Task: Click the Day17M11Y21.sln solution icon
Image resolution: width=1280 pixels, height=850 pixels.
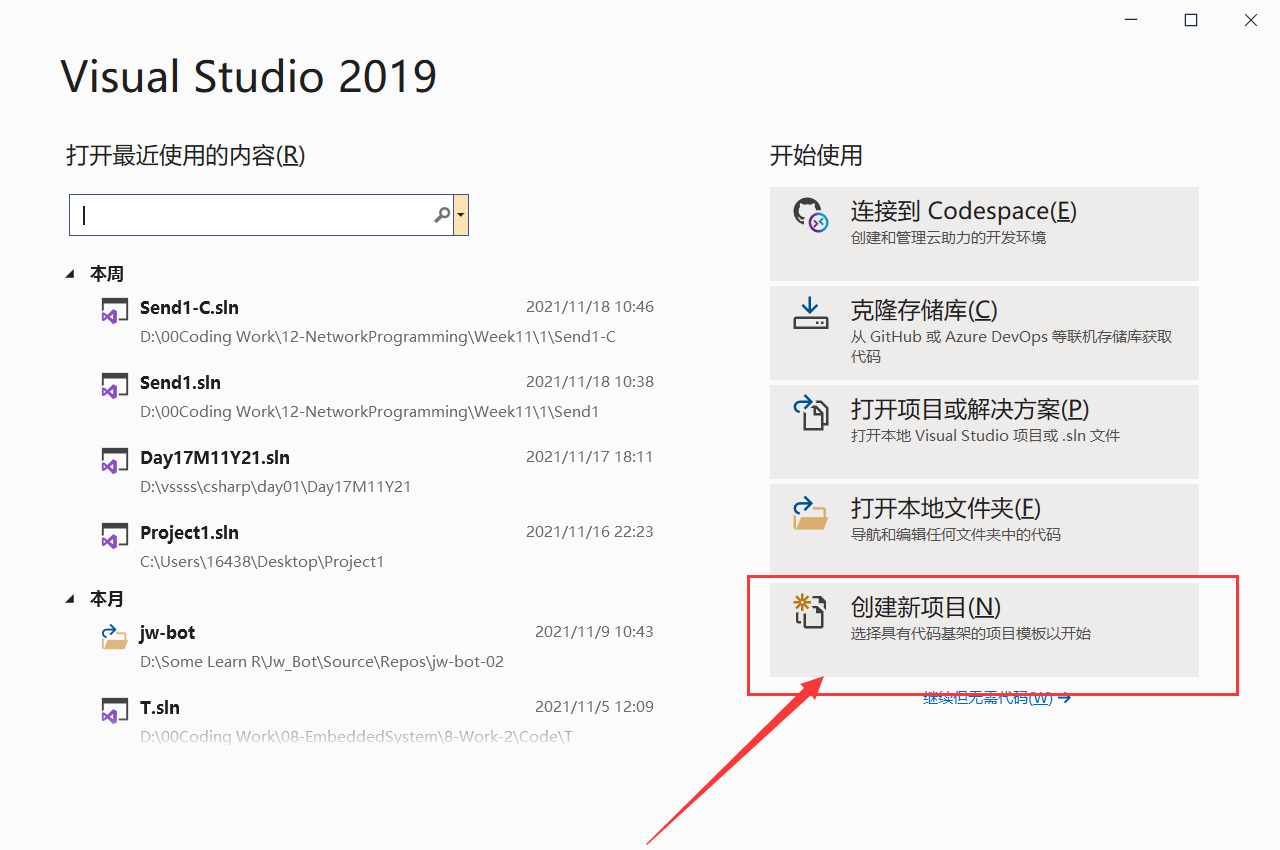Action: pyautogui.click(x=114, y=459)
